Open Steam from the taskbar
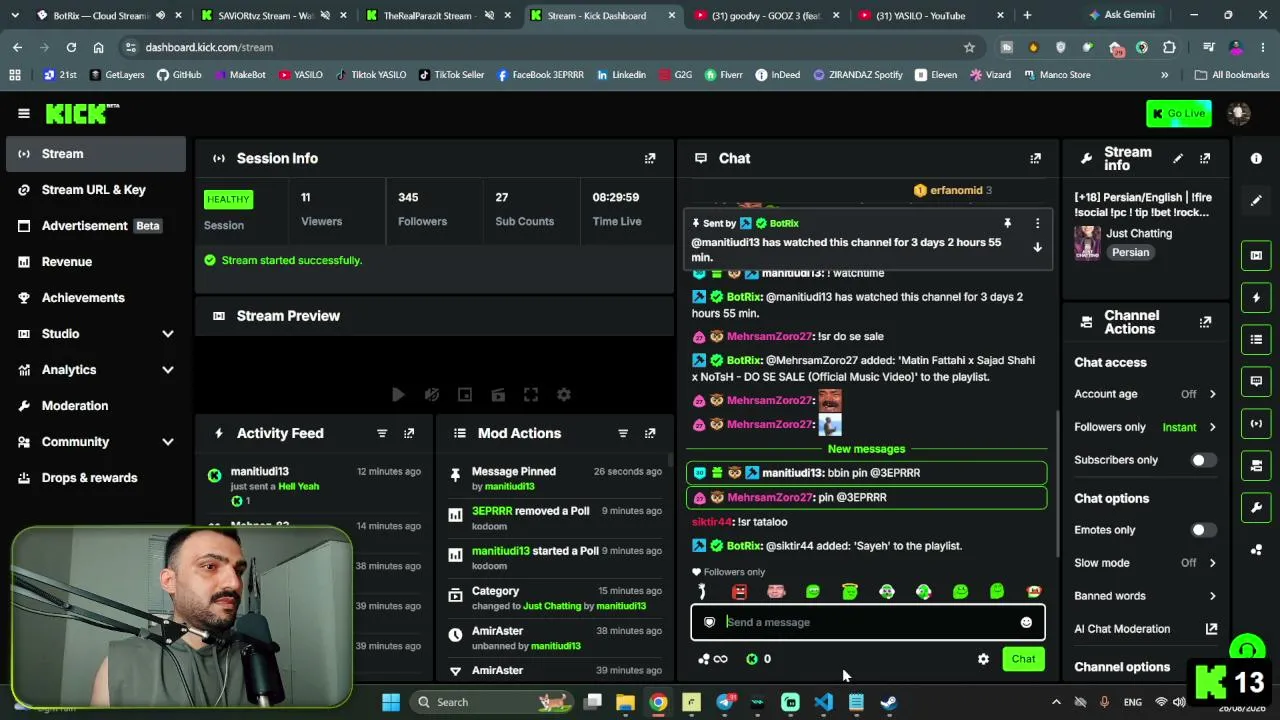 click(888, 702)
